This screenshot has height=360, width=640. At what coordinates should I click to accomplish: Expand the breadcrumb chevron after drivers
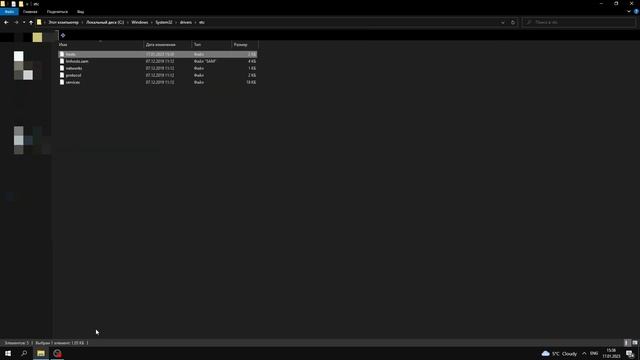[196, 22]
